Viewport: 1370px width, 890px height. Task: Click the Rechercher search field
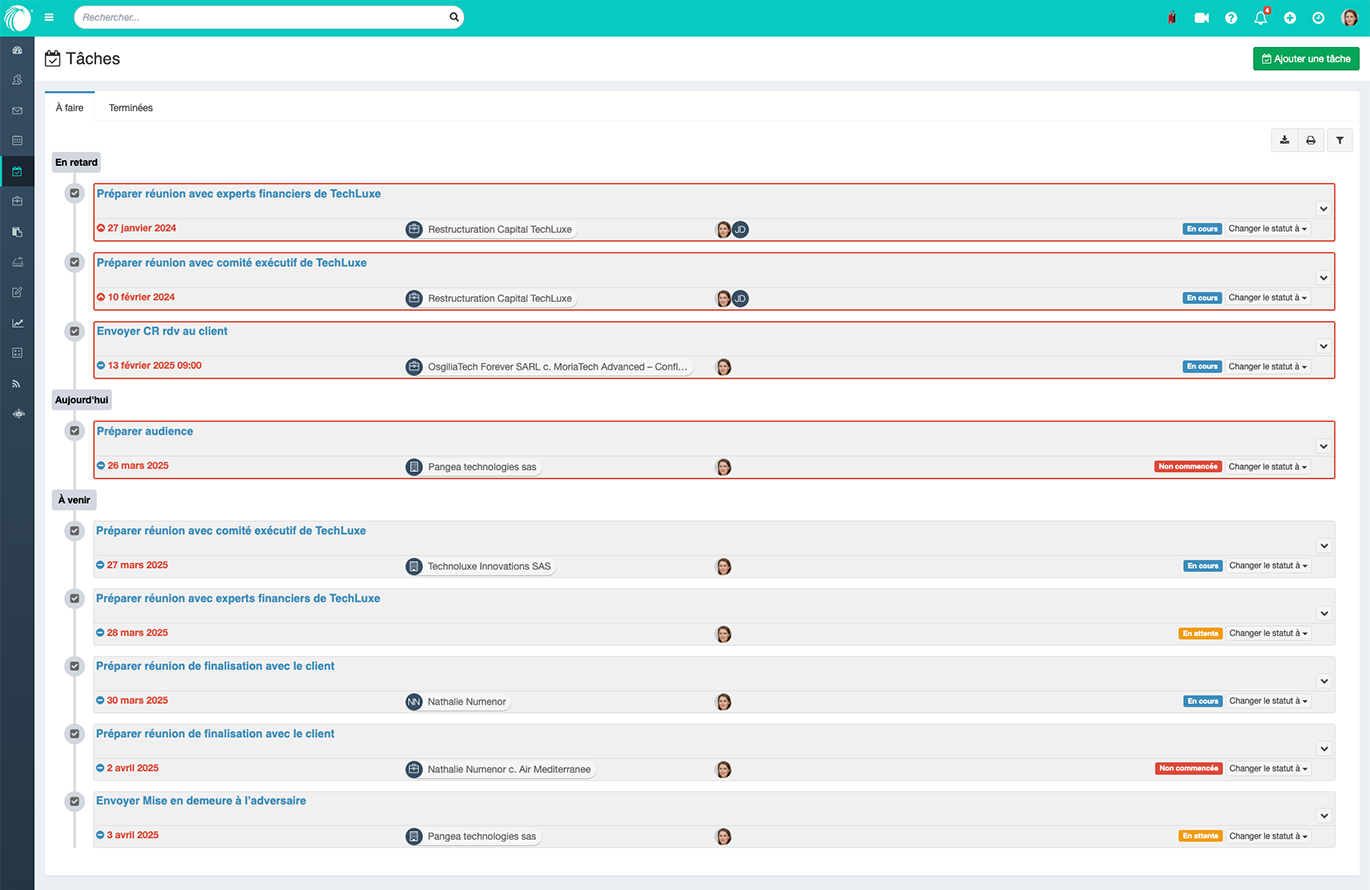pos(260,18)
